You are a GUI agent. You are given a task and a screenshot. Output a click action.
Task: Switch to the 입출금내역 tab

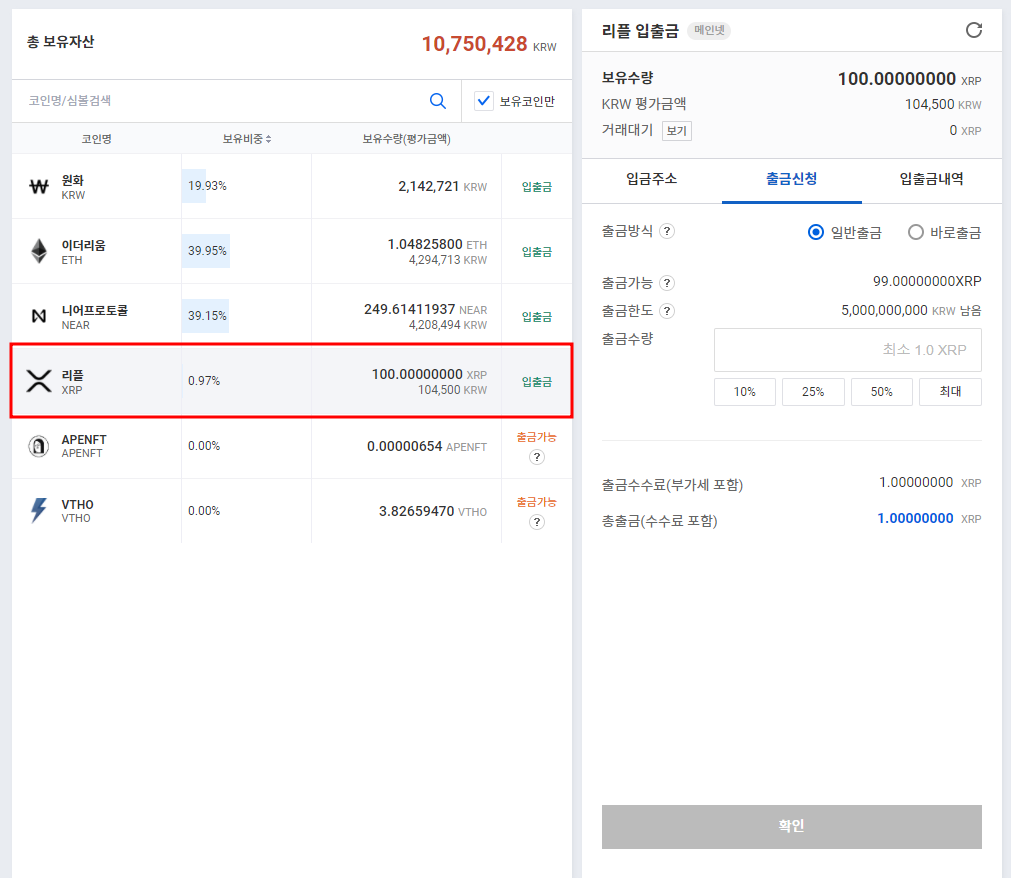click(932, 179)
